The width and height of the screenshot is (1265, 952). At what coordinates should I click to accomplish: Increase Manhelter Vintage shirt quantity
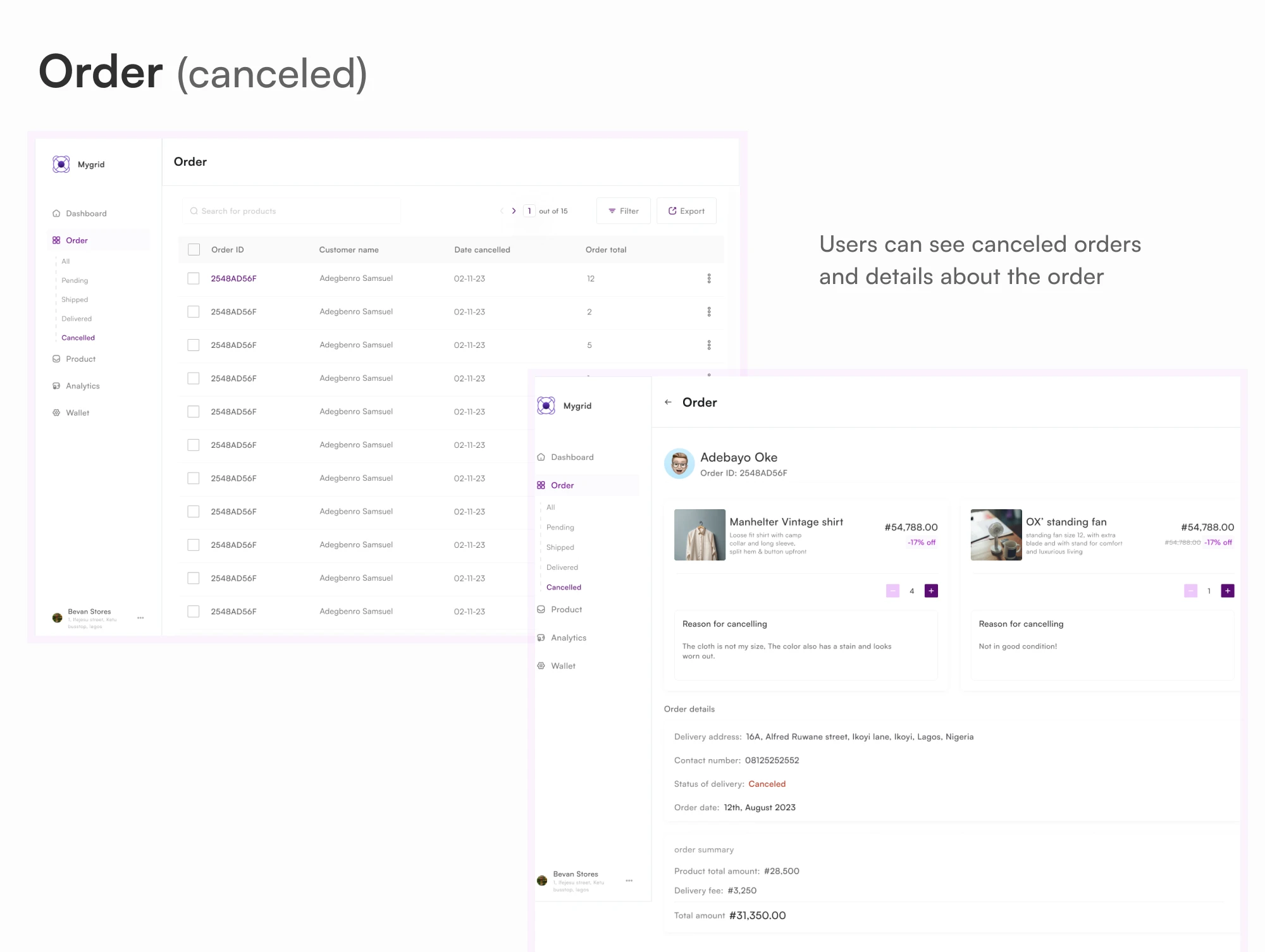point(931,591)
